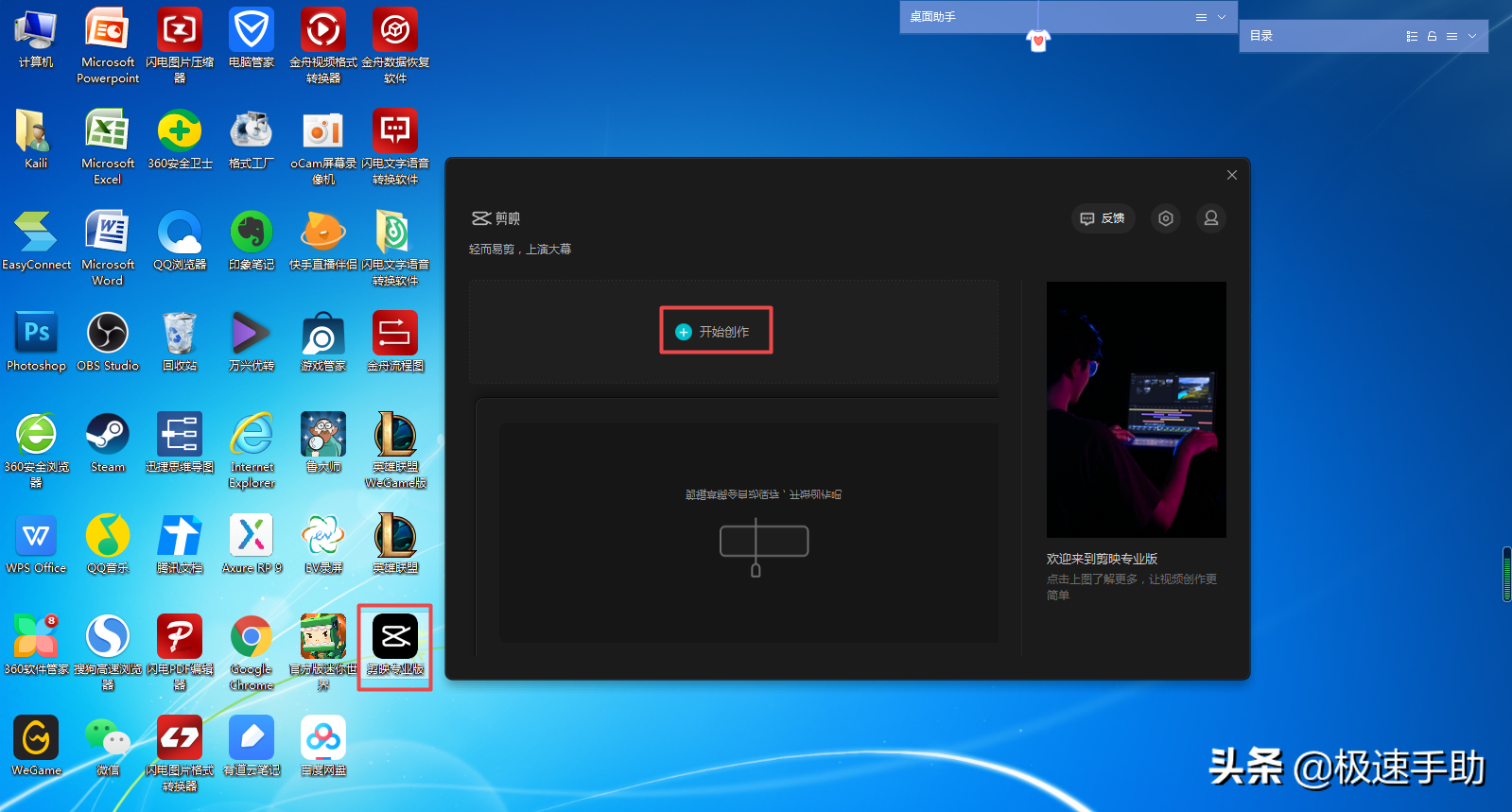
Task: Select the 360安全卫士 desktop icon
Action: pos(180,139)
